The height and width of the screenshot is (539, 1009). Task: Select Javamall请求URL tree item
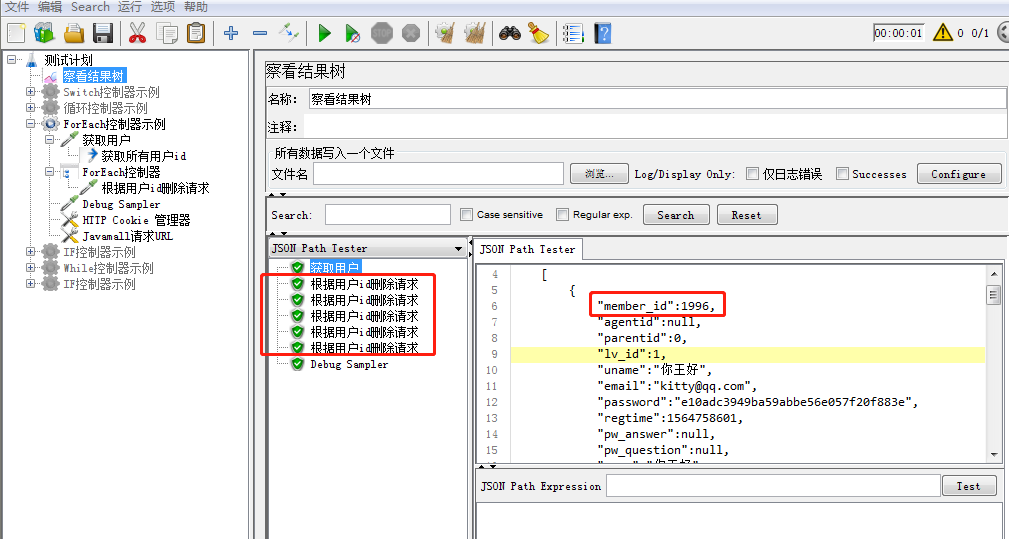127,236
